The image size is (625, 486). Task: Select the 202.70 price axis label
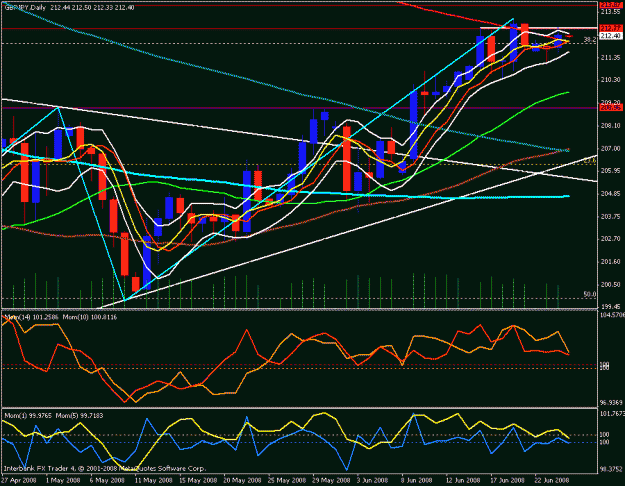pyautogui.click(x=611, y=239)
